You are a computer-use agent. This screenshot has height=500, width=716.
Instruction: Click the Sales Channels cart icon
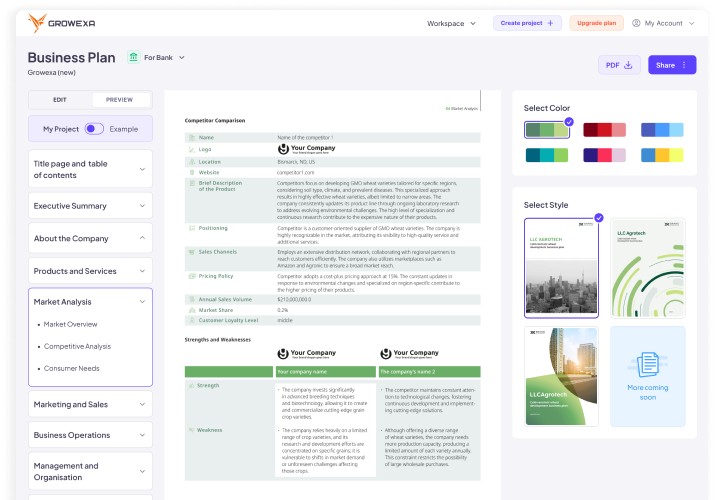pos(192,252)
